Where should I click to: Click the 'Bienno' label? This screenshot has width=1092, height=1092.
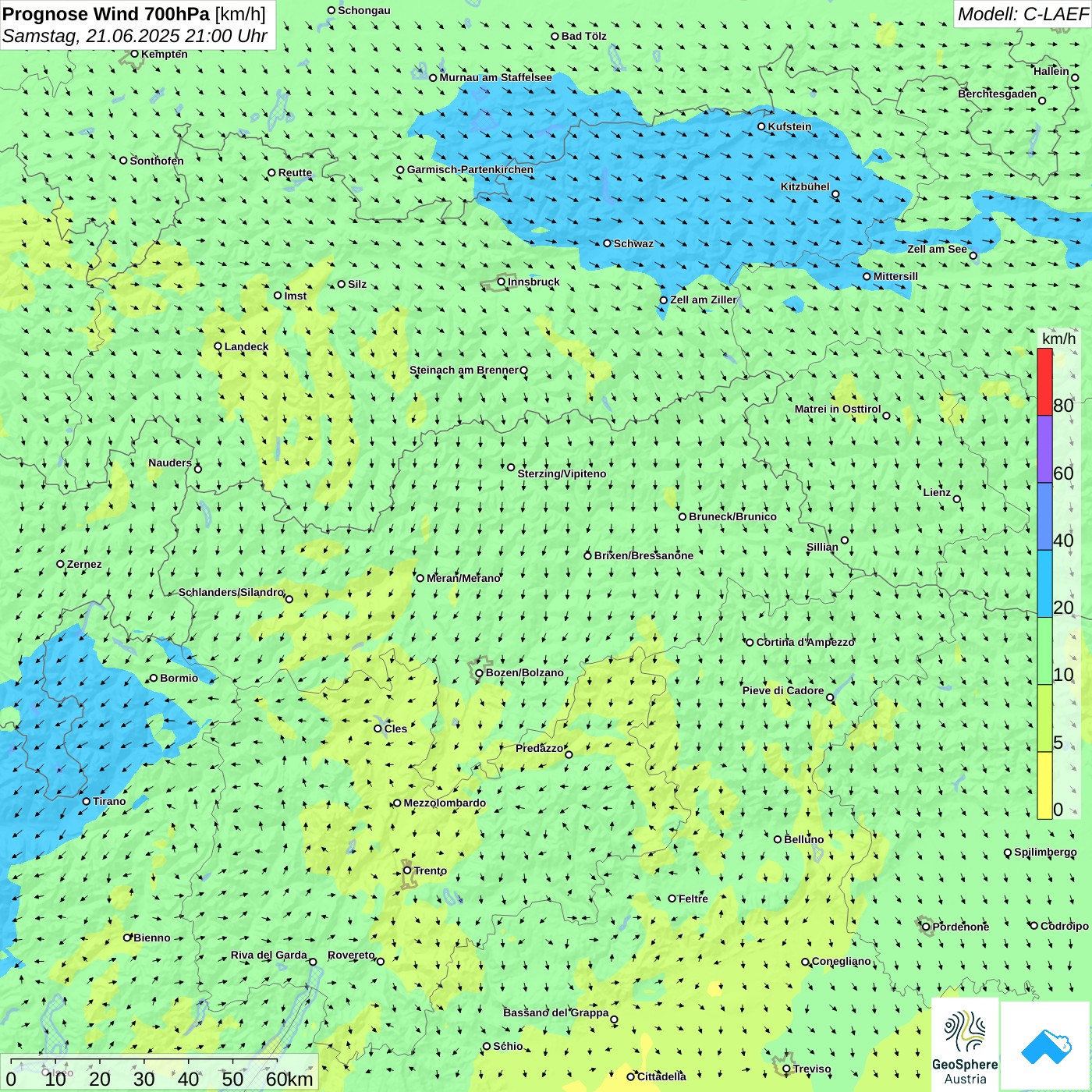152,938
